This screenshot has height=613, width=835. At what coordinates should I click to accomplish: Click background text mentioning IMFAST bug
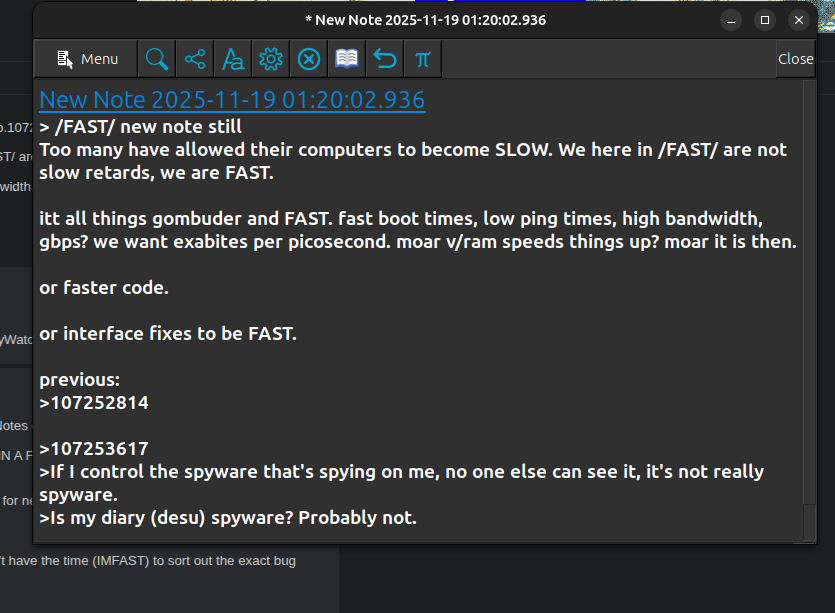[x=148, y=561]
